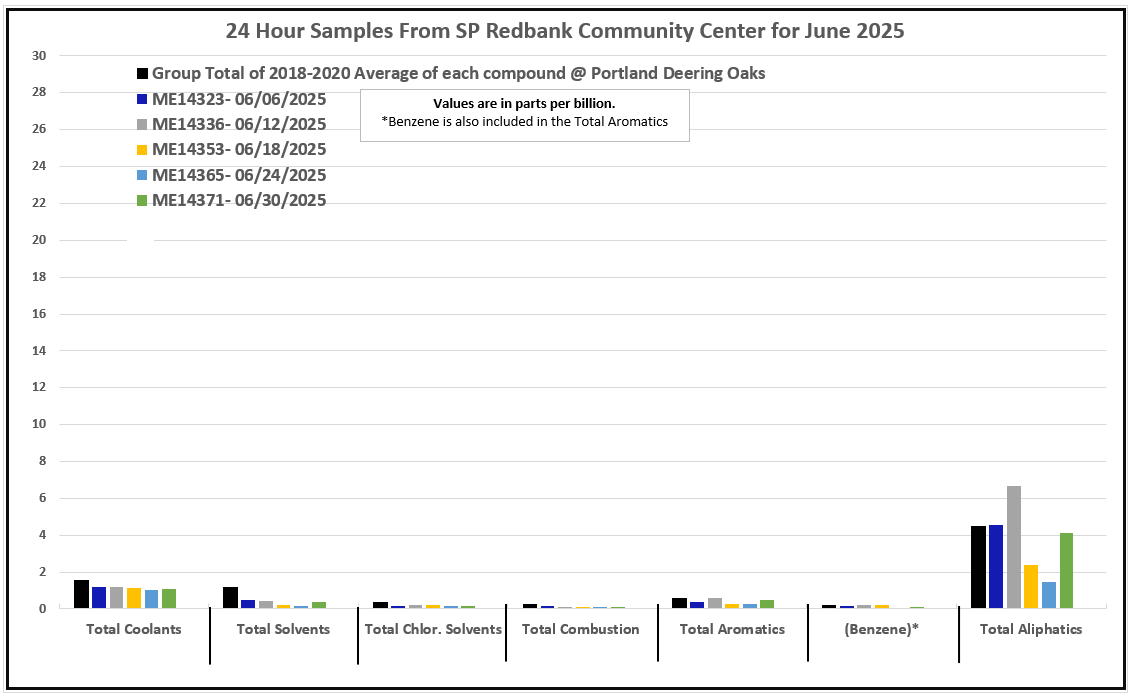Select the 'Values are in parts per billion' text box
The width and height of the screenshot is (1132, 695).
524,113
